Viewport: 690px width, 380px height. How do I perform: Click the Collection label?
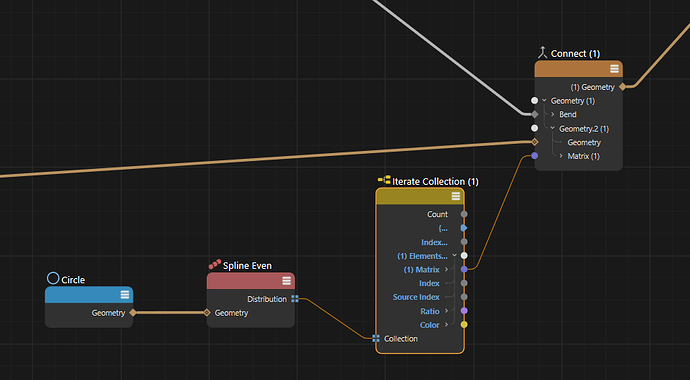pyautogui.click(x=401, y=339)
